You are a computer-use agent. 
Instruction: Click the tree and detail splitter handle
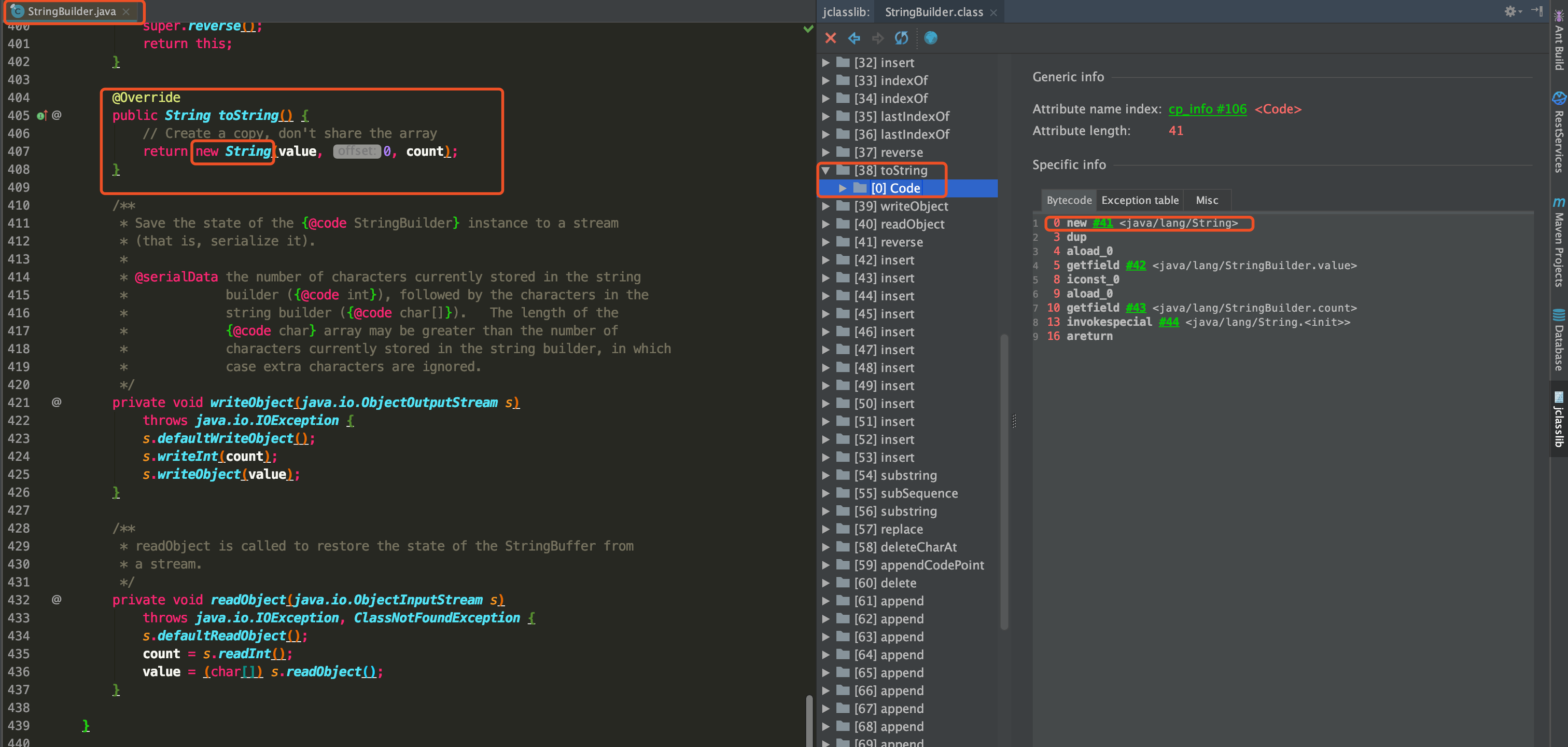[1014, 421]
